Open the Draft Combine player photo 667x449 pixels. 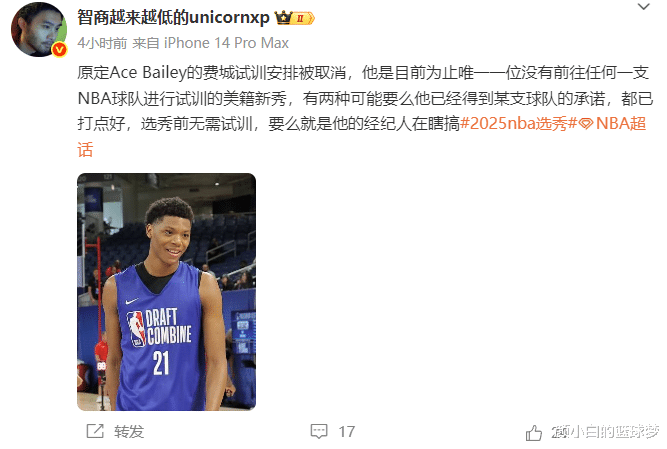166,292
